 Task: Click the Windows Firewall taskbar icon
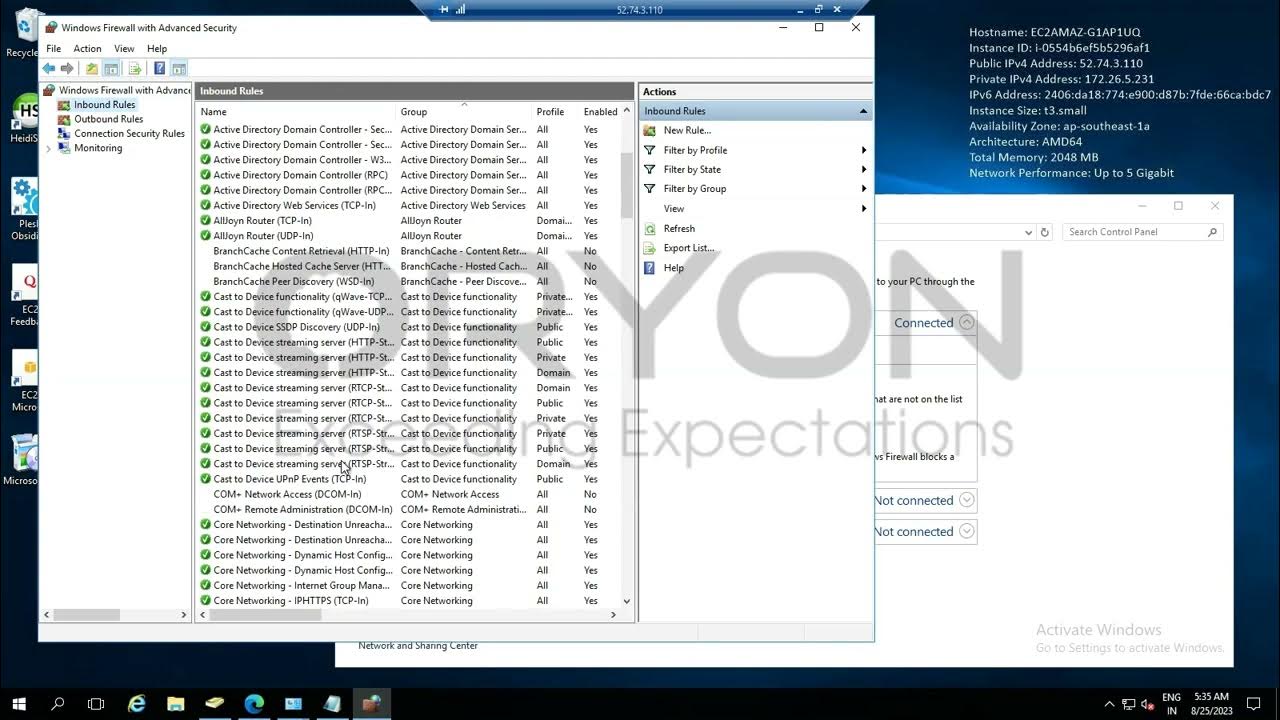click(371, 704)
